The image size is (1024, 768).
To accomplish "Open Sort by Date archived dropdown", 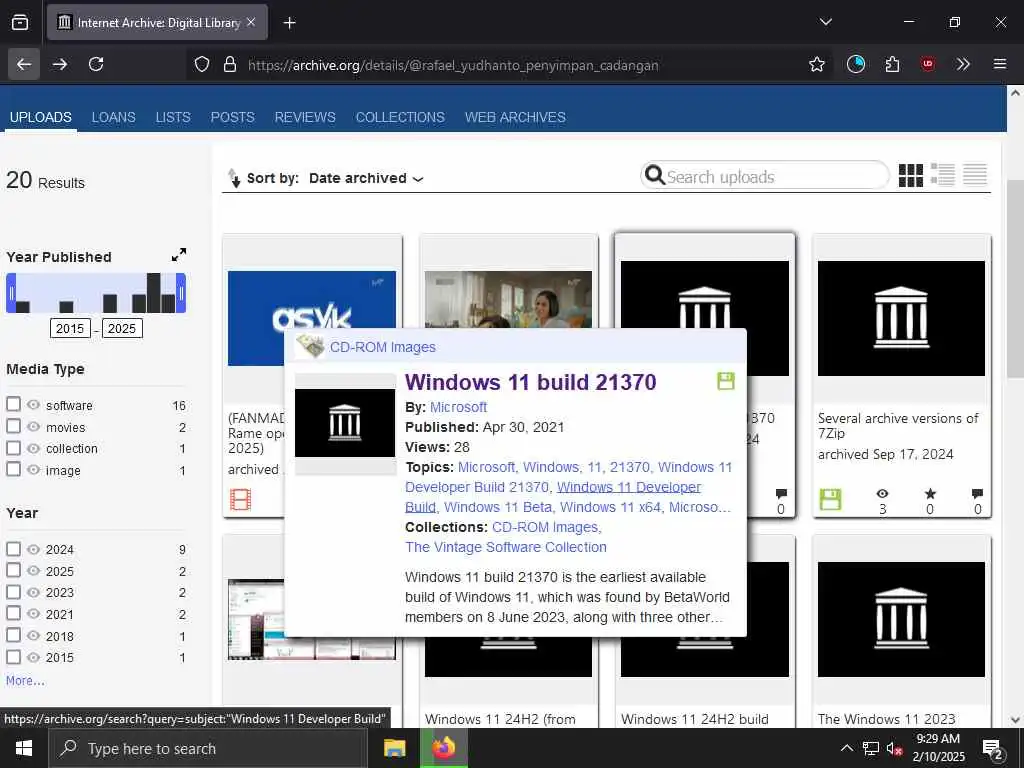I will pyautogui.click(x=366, y=178).
